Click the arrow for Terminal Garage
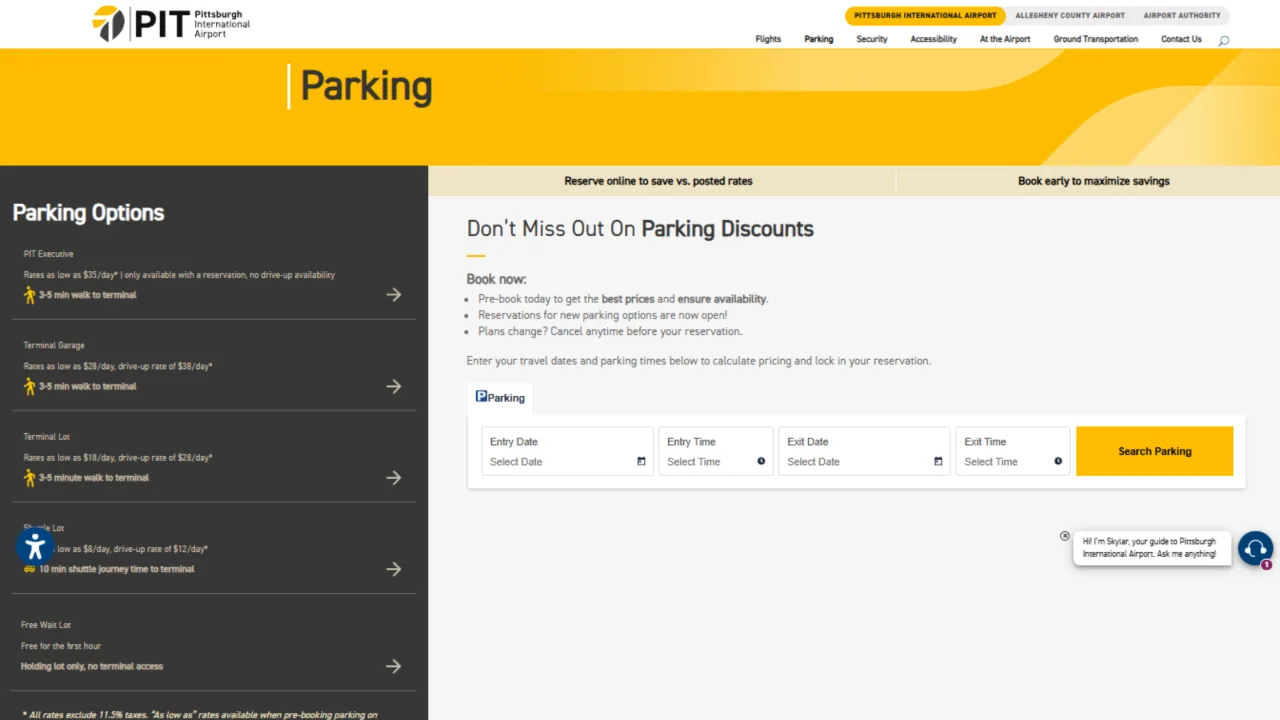The height and width of the screenshot is (720, 1280). pos(394,386)
